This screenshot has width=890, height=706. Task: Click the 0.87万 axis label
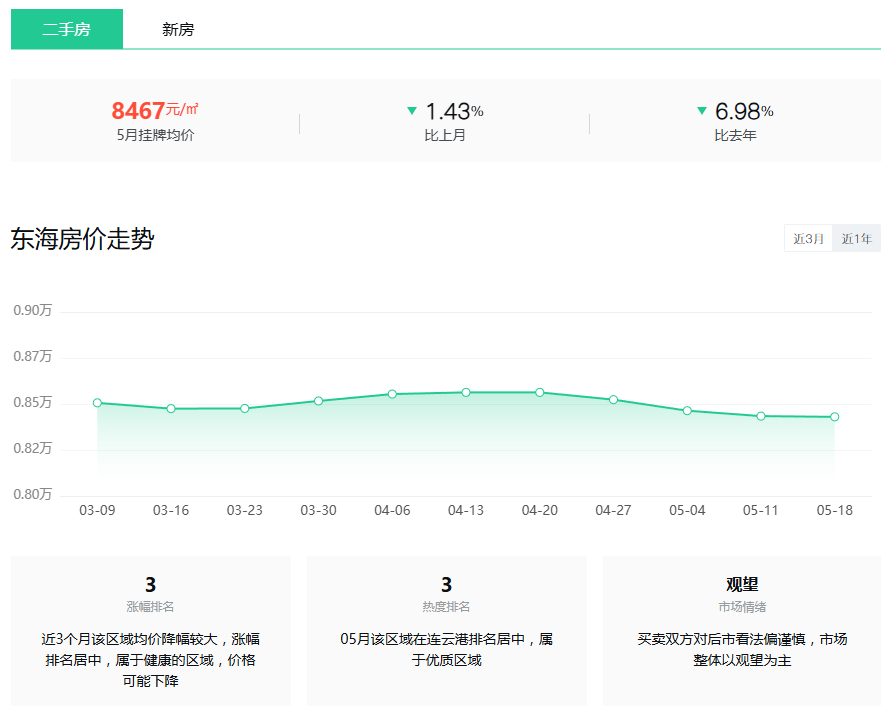[32, 356]
